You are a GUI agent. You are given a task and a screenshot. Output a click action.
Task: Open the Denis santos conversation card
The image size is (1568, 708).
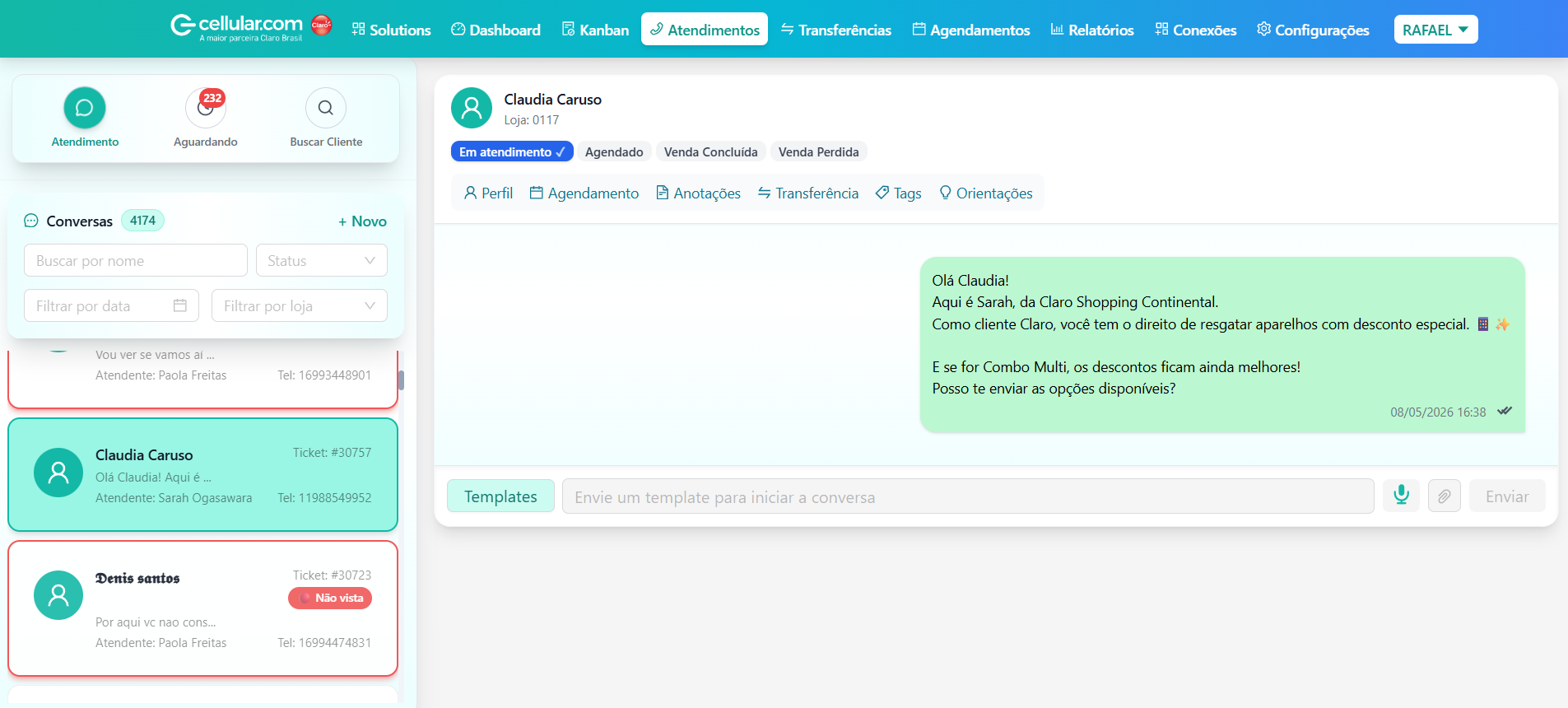[203, 608]
